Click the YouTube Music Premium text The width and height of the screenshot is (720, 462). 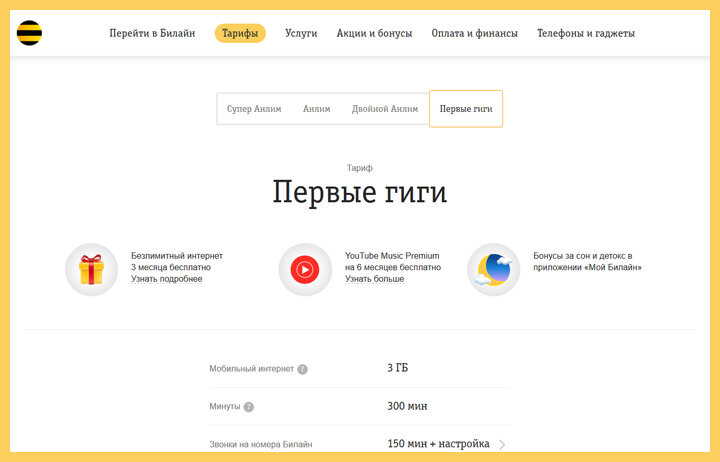pos(392,256)
